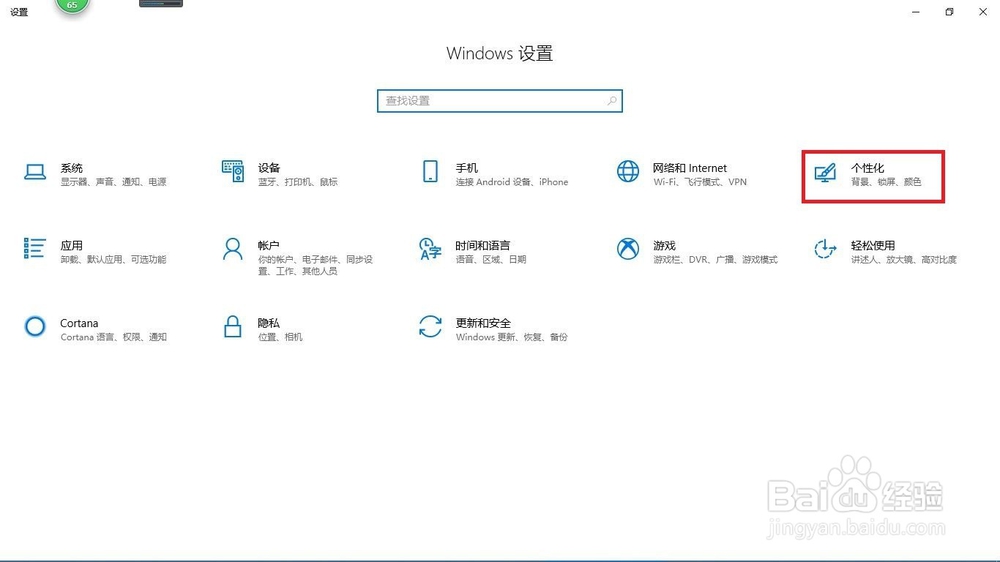Click the 帐户 title label

point(268,246)
